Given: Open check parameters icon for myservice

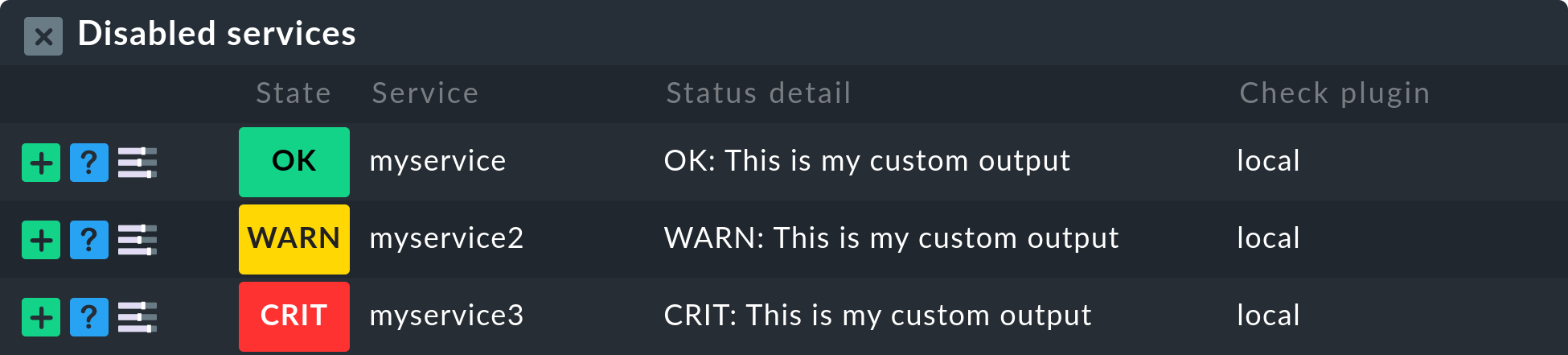Looking at the screenshot, I should 138,163.
